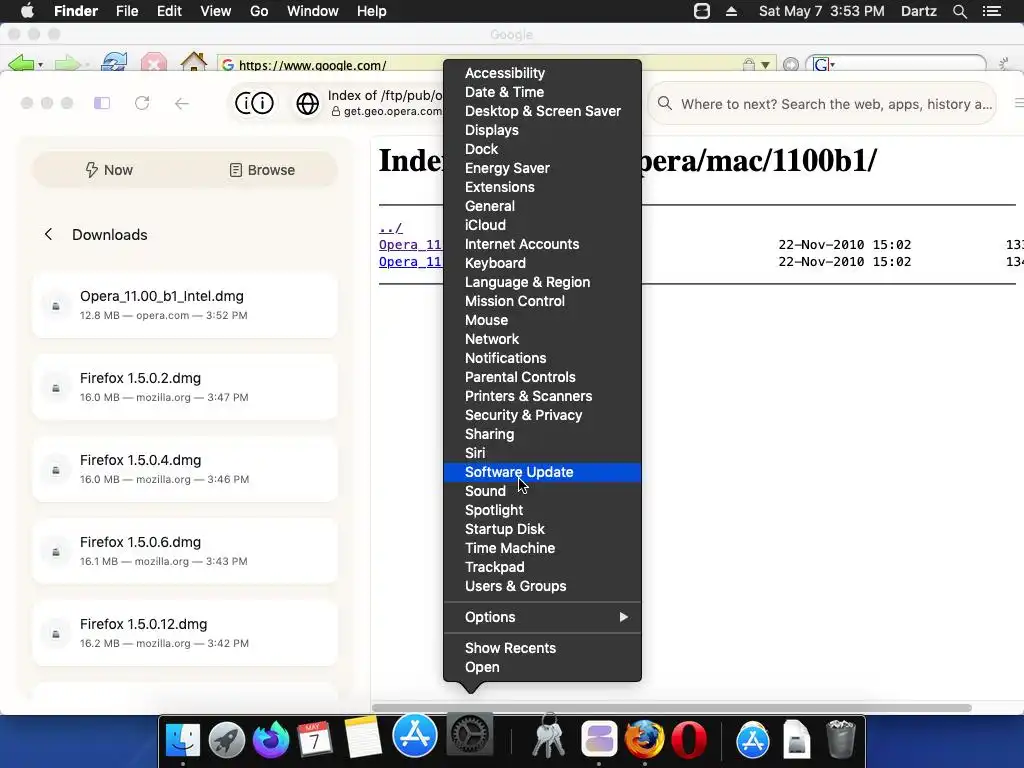Open large App Store icon in Dock

(415, 735)
